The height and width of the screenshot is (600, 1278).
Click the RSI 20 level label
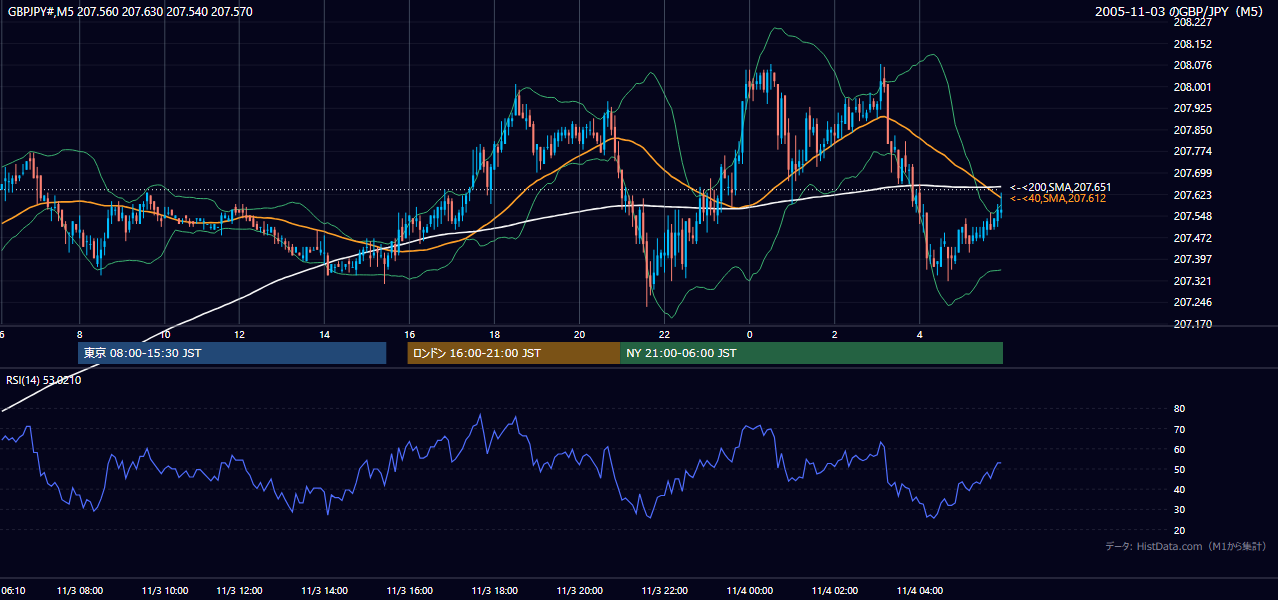[1179, 530]
